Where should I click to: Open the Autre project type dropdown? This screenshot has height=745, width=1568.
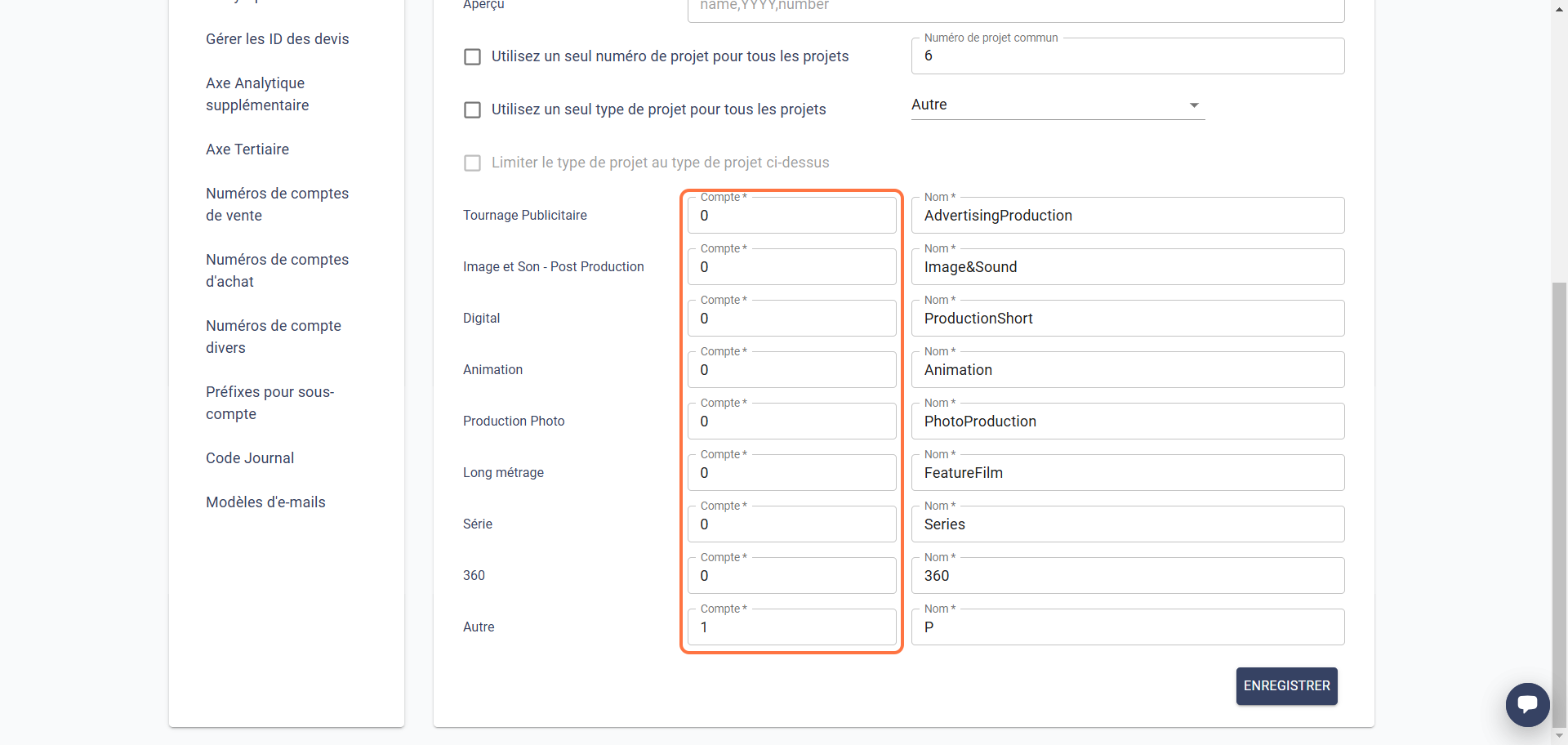point(1058,105)
